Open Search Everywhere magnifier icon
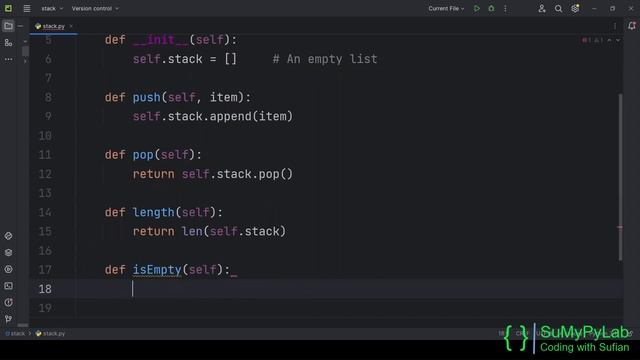 558,9
